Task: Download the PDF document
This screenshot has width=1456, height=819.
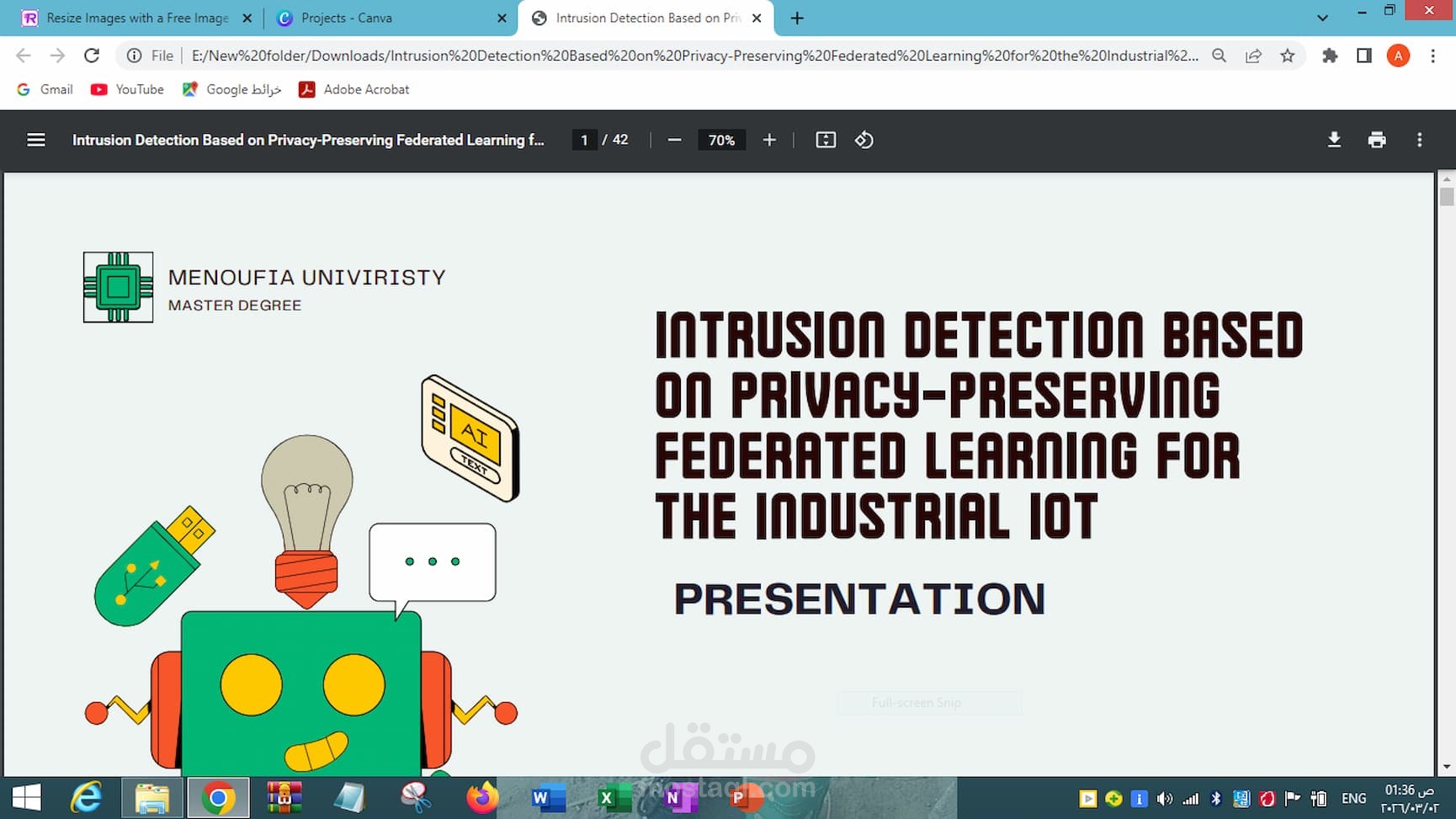Action: point(1334,140)
